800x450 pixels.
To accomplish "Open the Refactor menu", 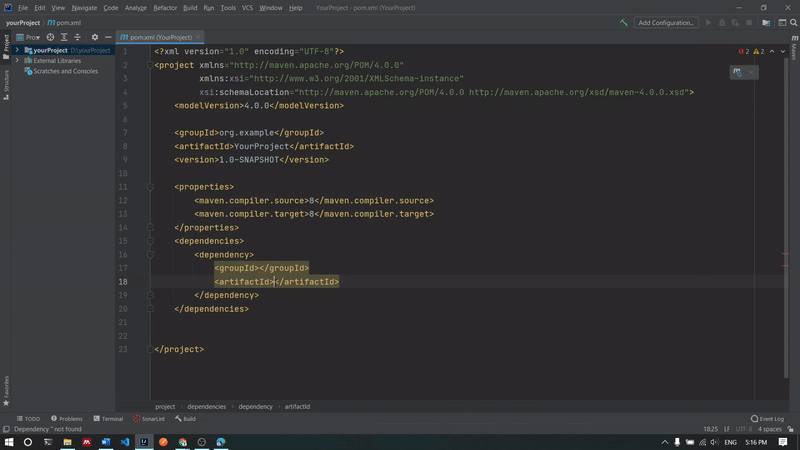I will tap(165, 8).
